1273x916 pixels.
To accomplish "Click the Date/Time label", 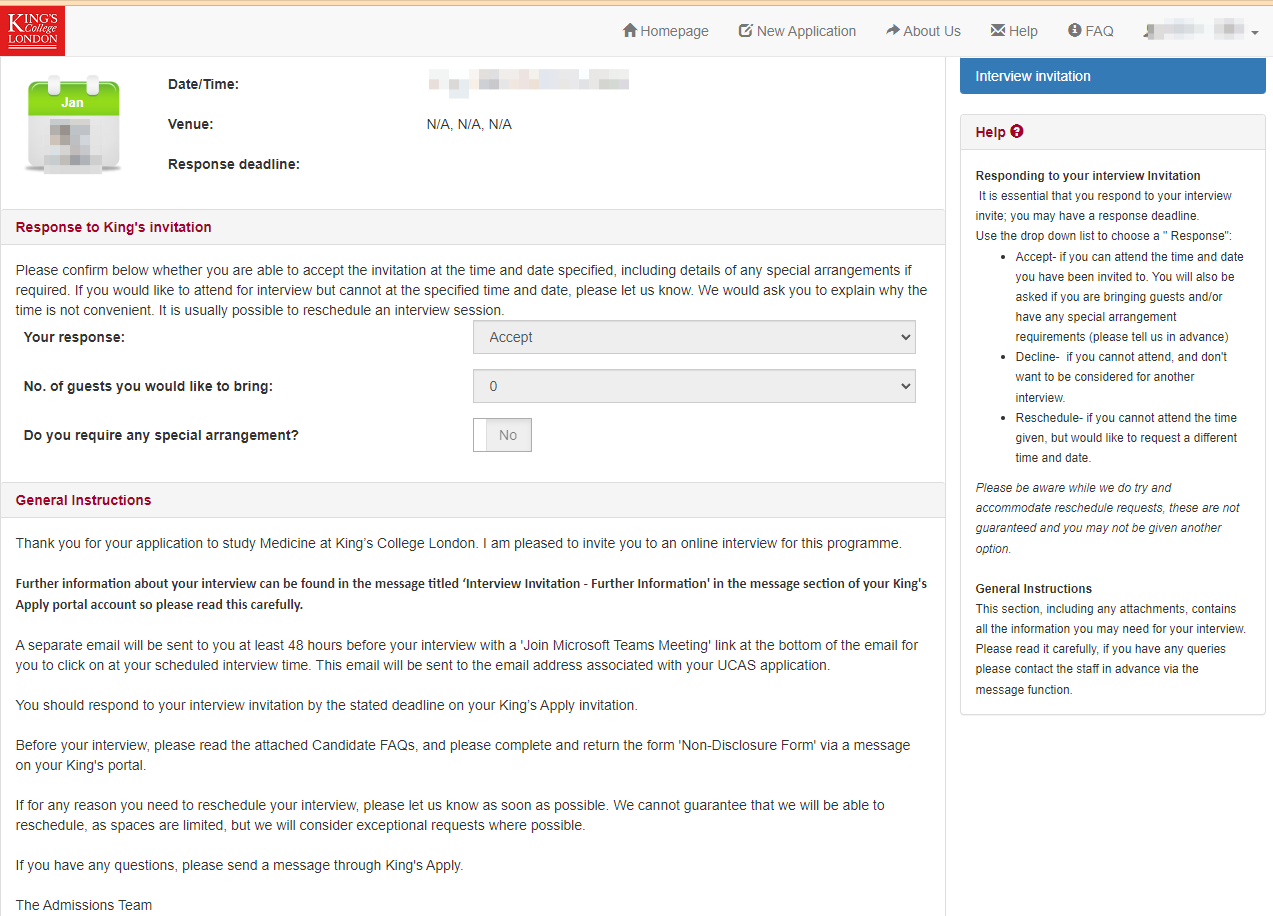I will (203, 85).
